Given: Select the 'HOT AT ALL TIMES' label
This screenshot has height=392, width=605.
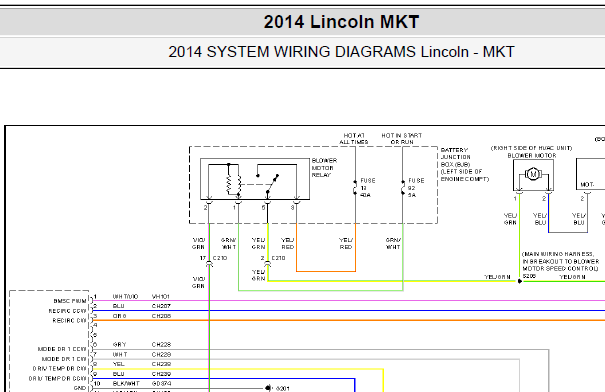Looking at the screenshot, I should (x=353, y=139).
